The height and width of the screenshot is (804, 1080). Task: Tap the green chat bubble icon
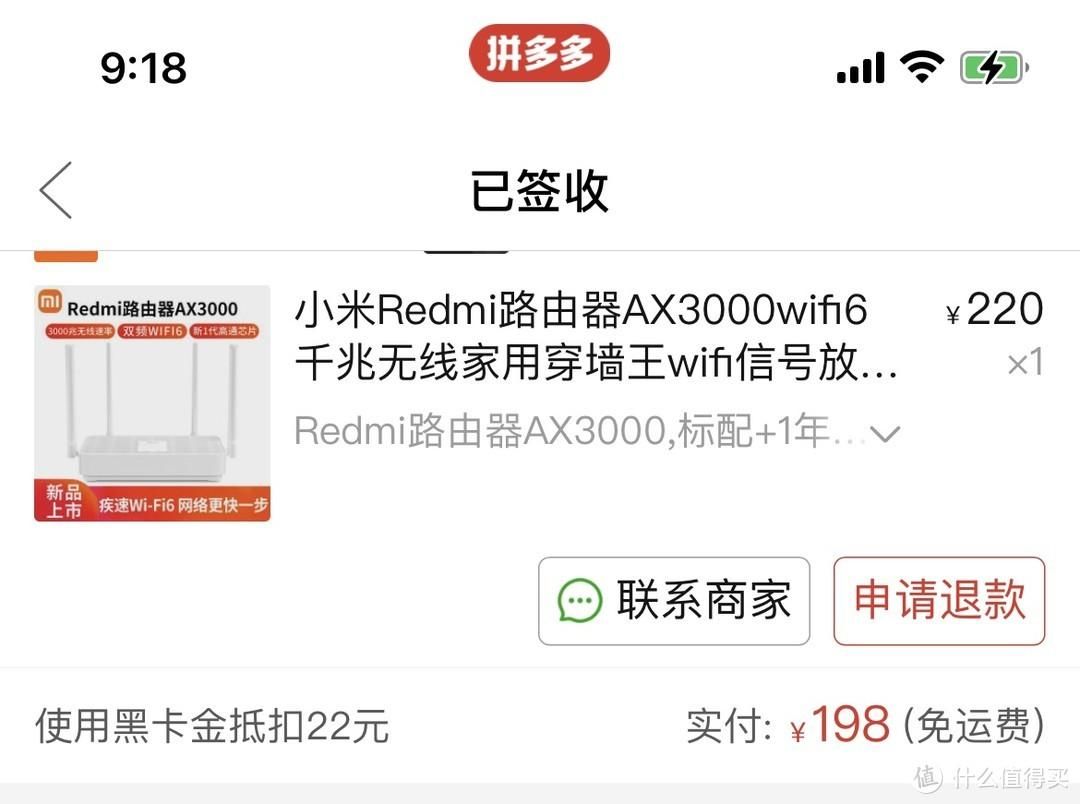point(579,600)
